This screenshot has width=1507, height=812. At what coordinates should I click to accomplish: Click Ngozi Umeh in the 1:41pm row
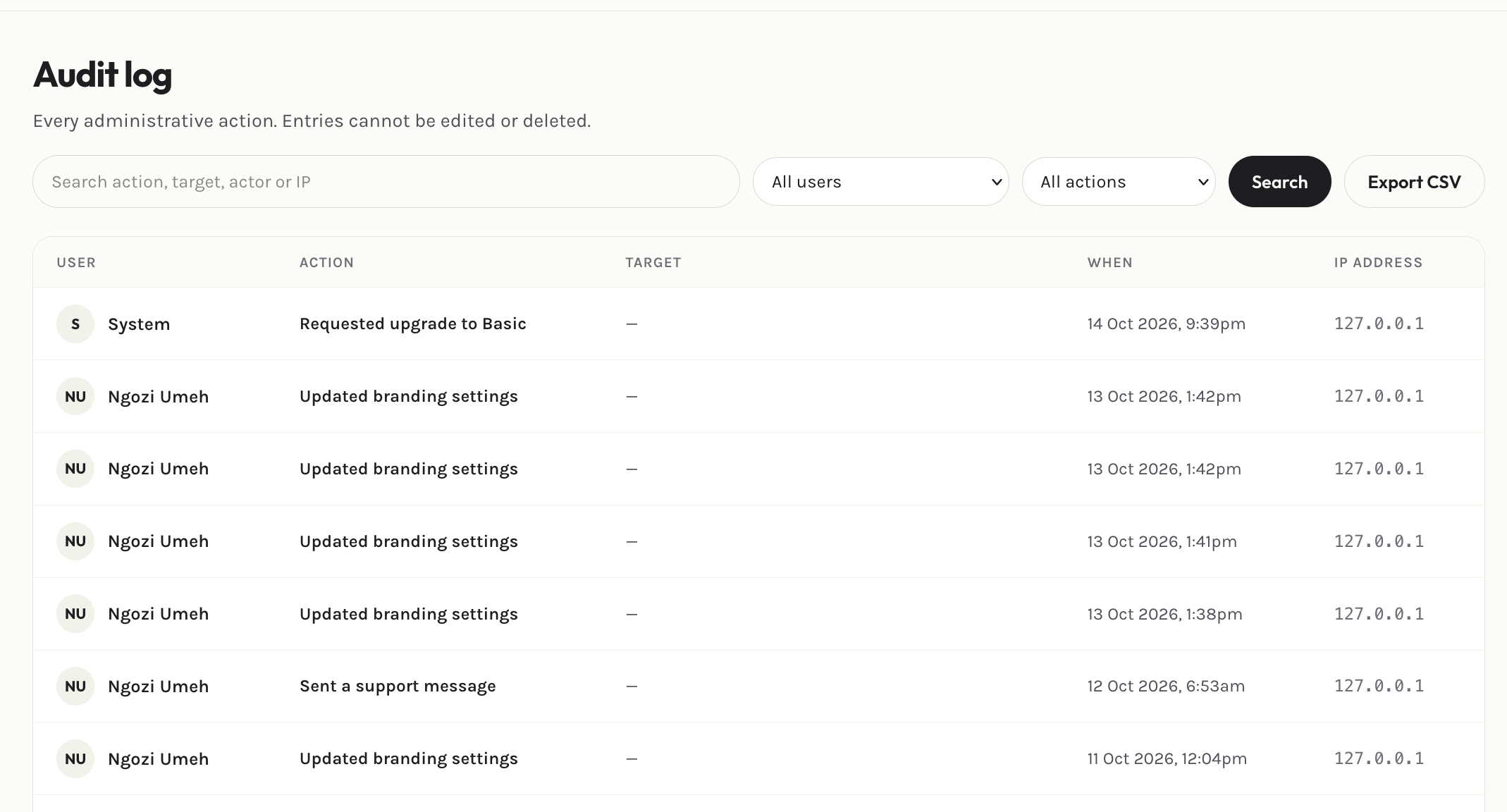click(x=158, y=541)
